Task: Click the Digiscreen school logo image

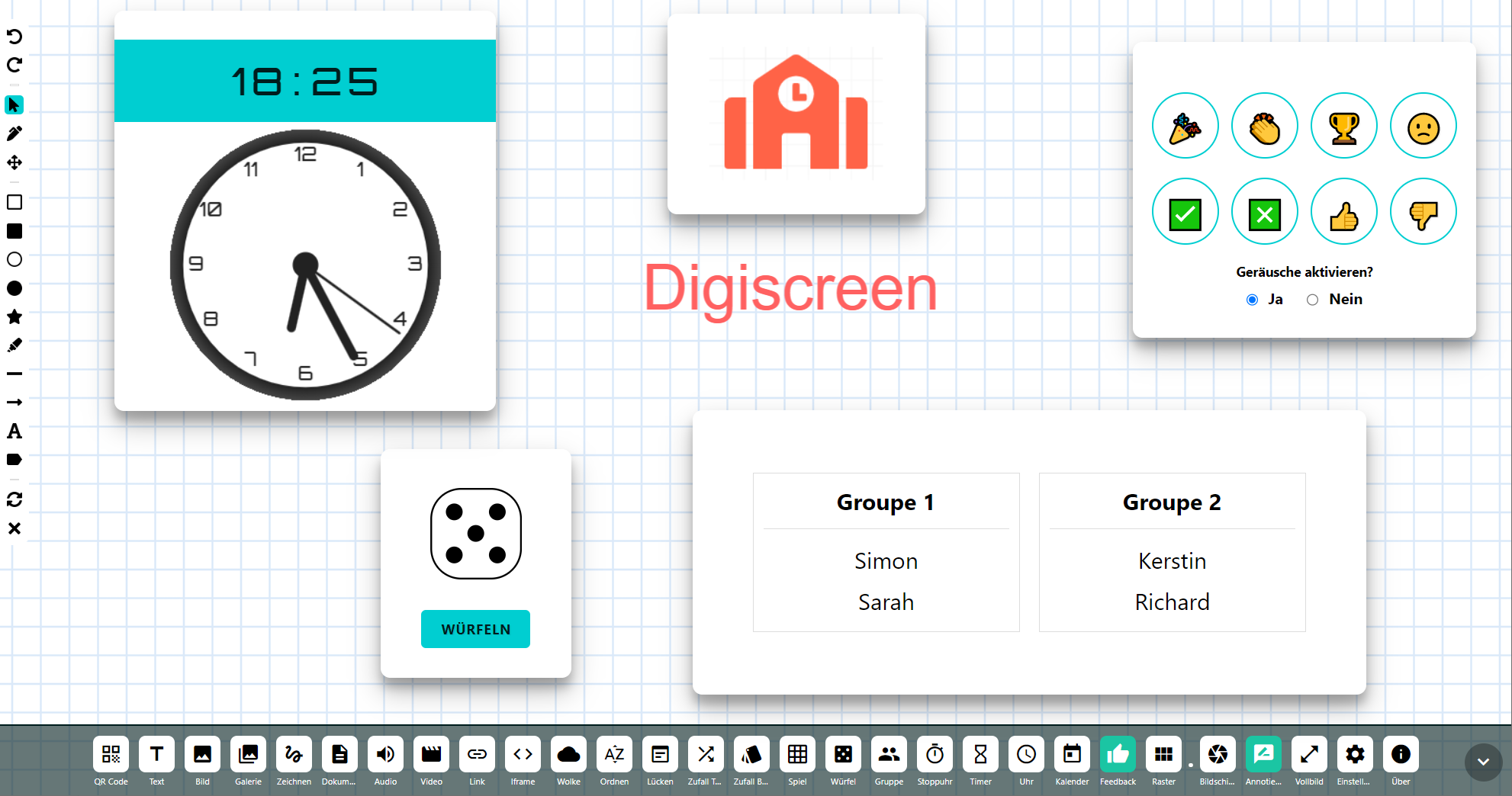Action: point(796,113)
